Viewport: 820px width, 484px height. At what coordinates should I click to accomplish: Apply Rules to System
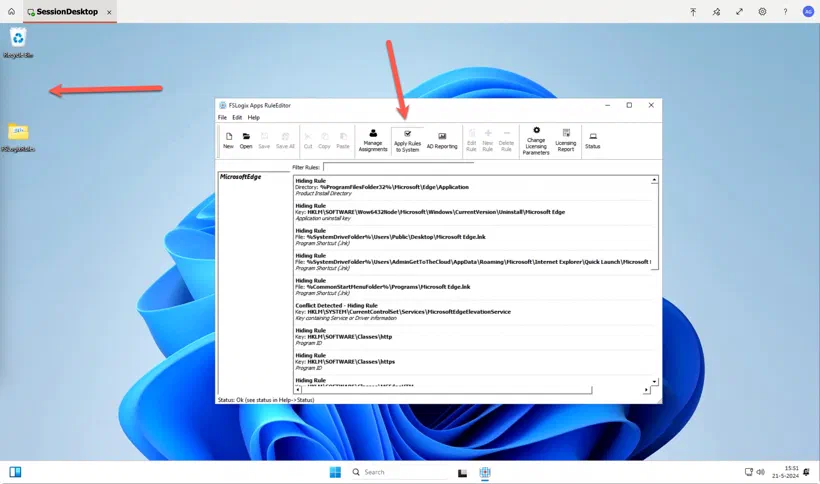click(x=407, y=141)
